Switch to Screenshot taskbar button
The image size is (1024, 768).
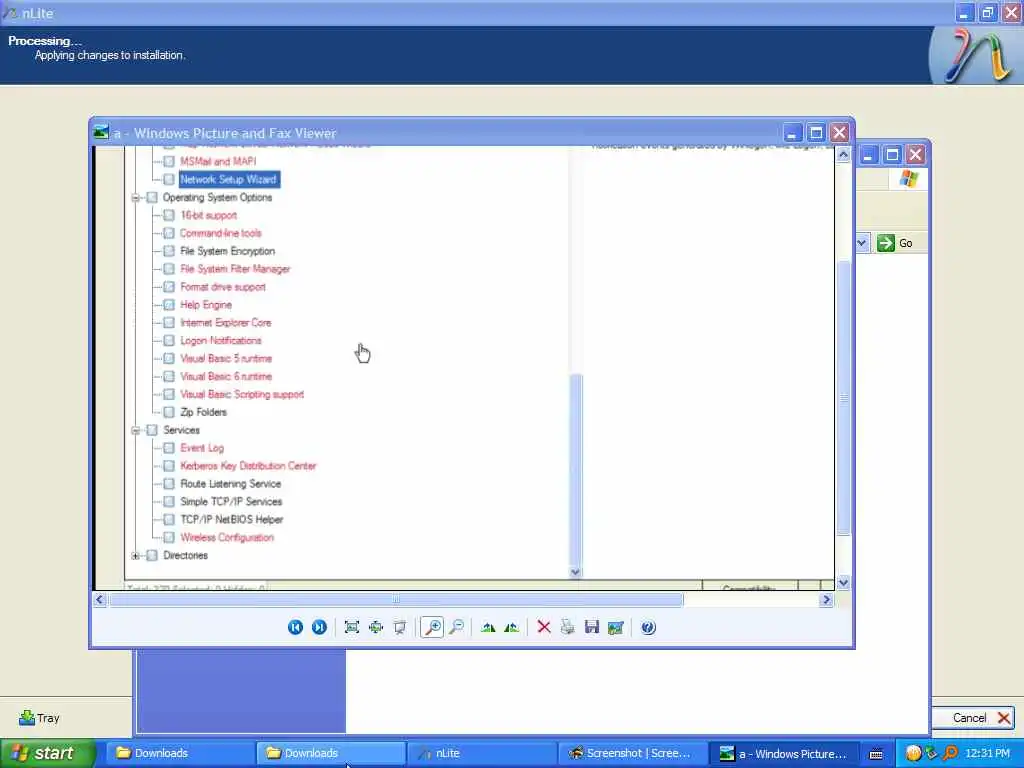coord(633,754)
